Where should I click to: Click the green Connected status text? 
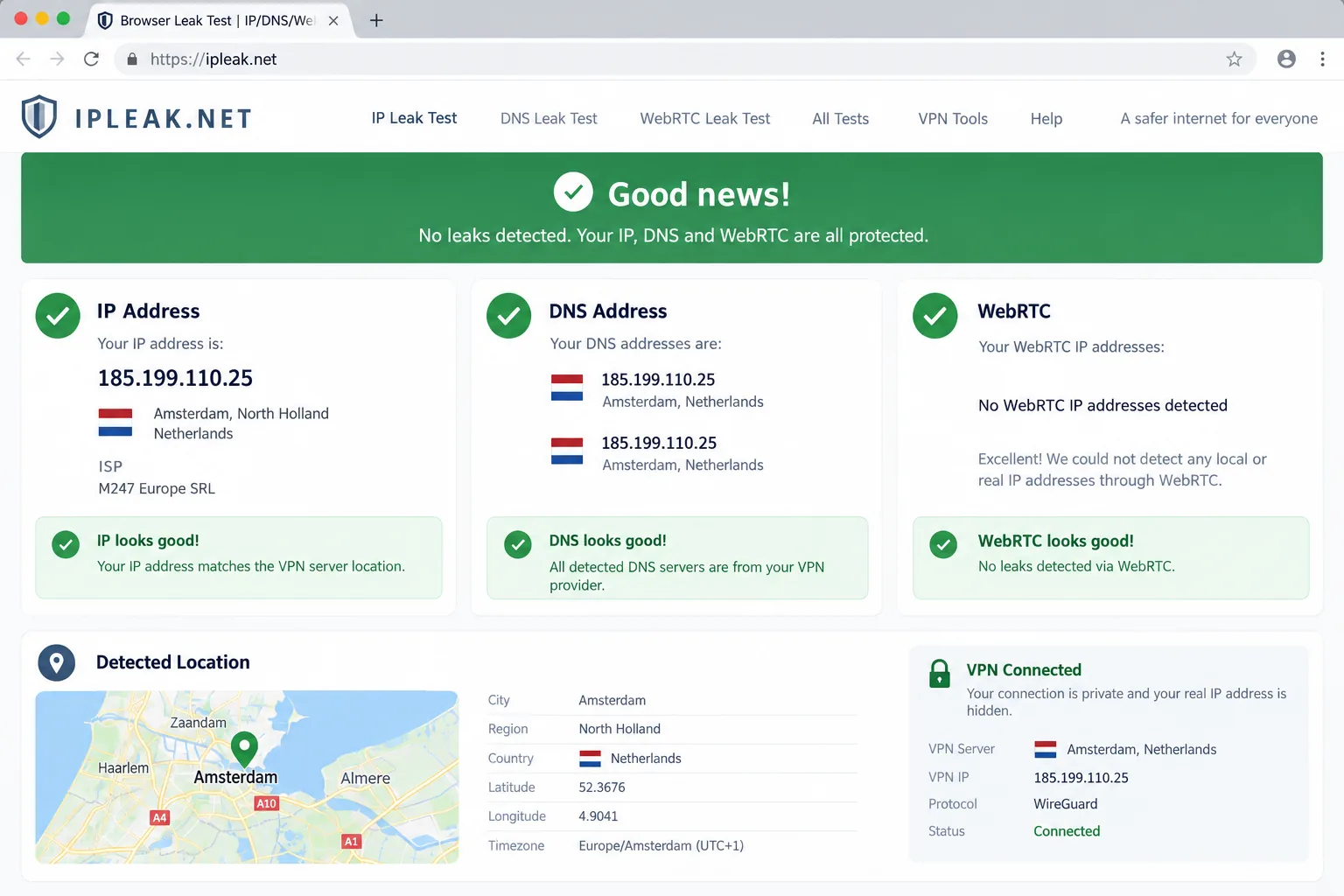coord(1067,831)
